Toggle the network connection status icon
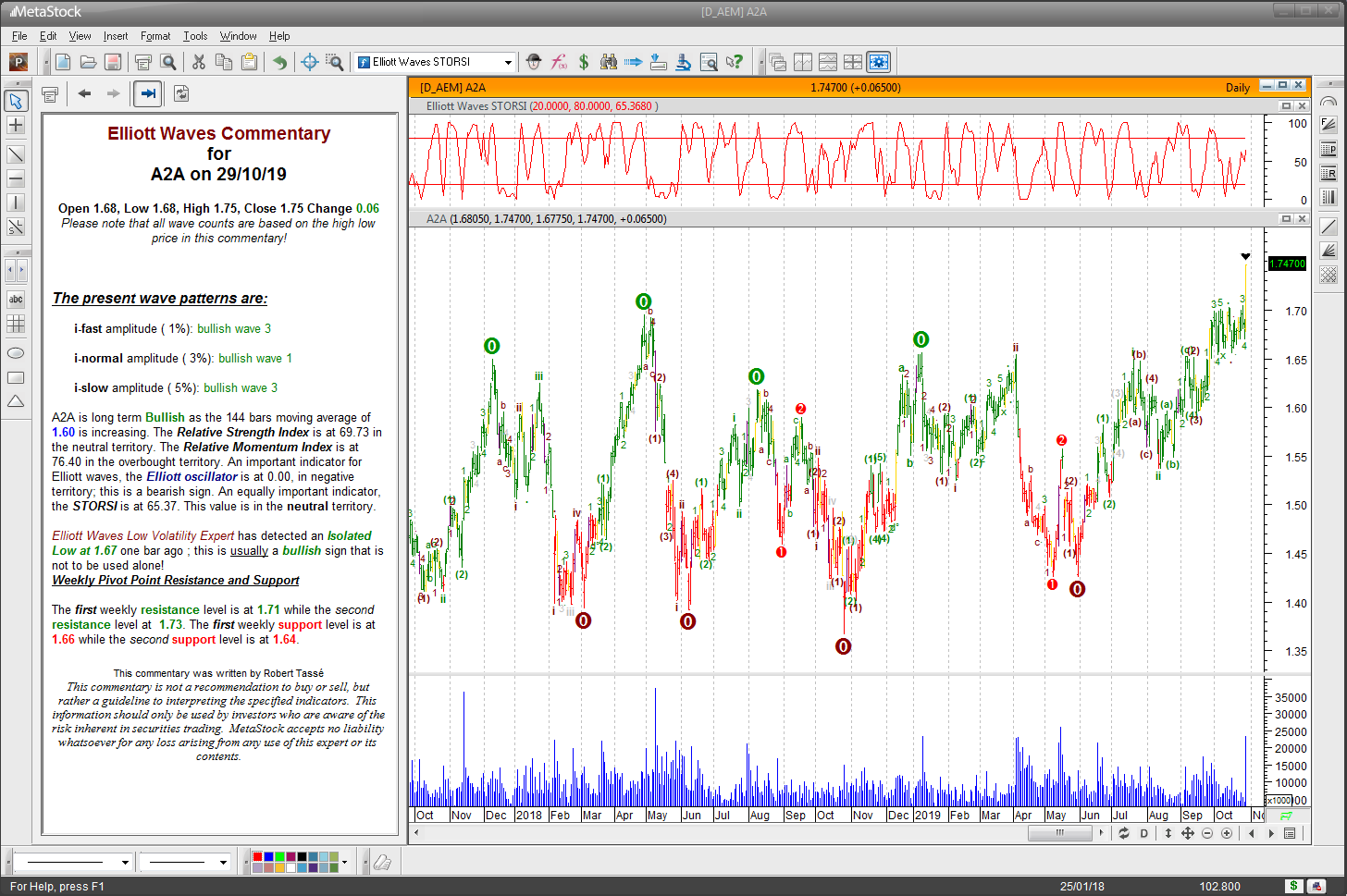Image resolution: width=1347 pixels, height=896 pixels. click(1316, 886)
